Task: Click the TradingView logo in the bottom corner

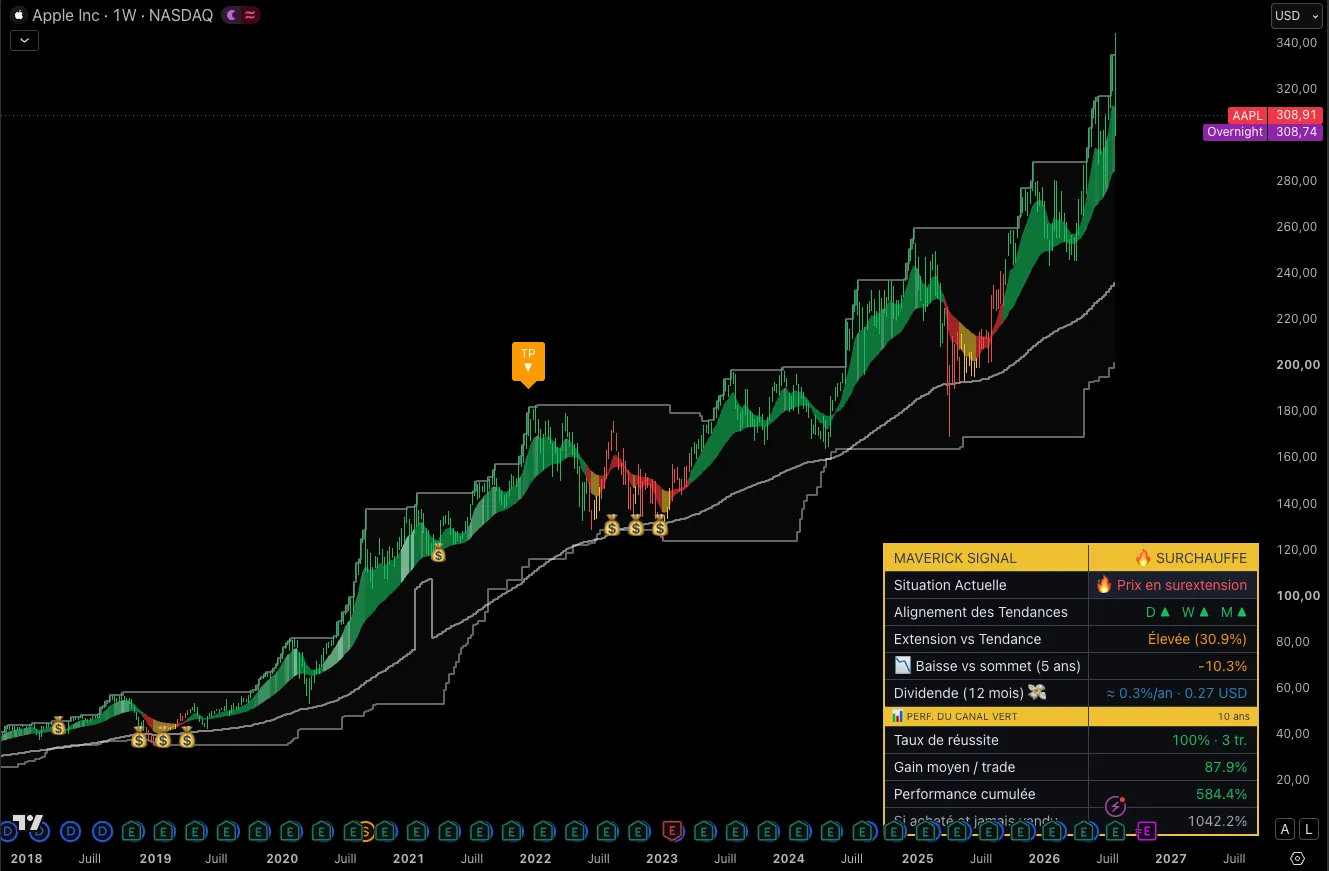Action: [28, 822]
